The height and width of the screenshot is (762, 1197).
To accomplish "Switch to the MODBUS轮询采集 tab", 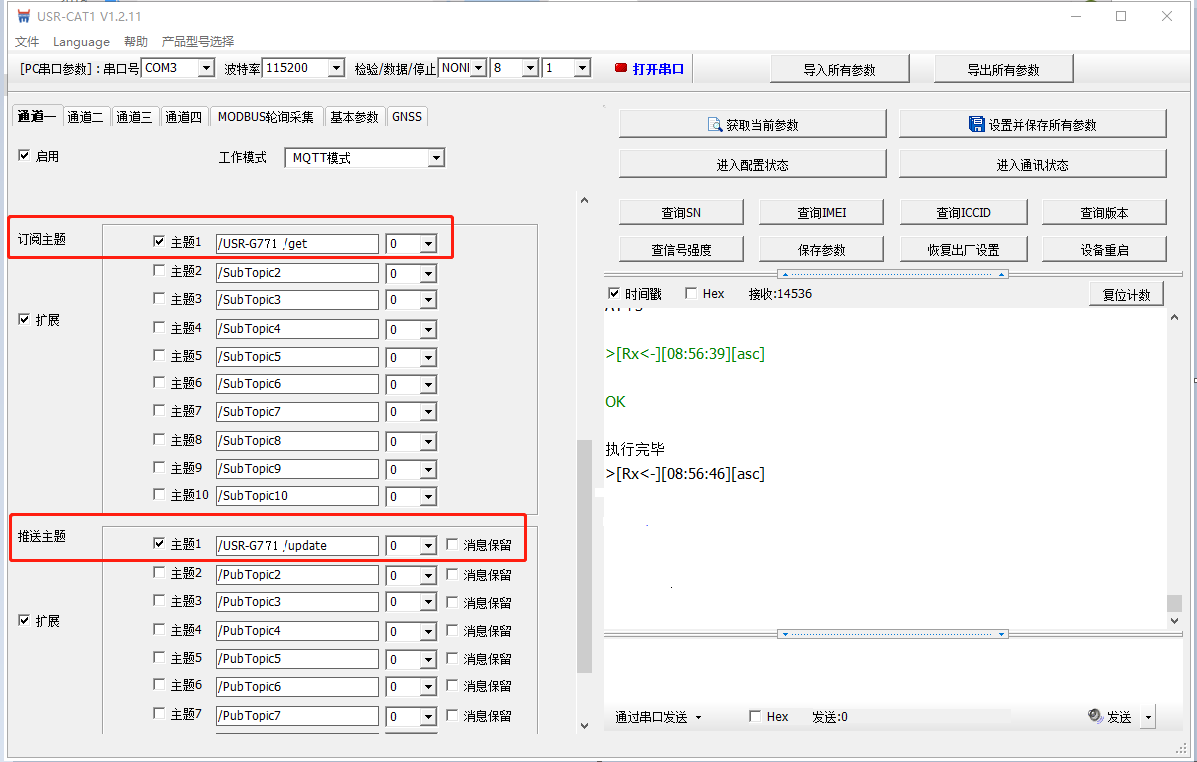I will click(266, 117).
